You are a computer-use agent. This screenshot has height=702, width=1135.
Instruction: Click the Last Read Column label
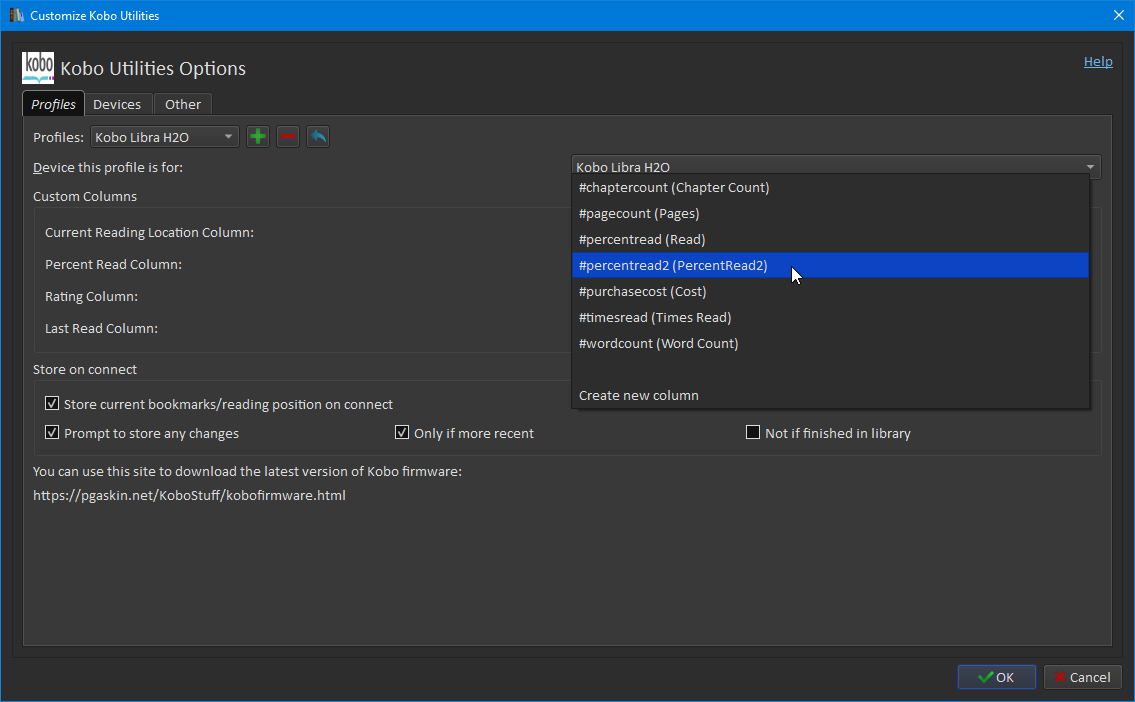[x=101, y=328]
